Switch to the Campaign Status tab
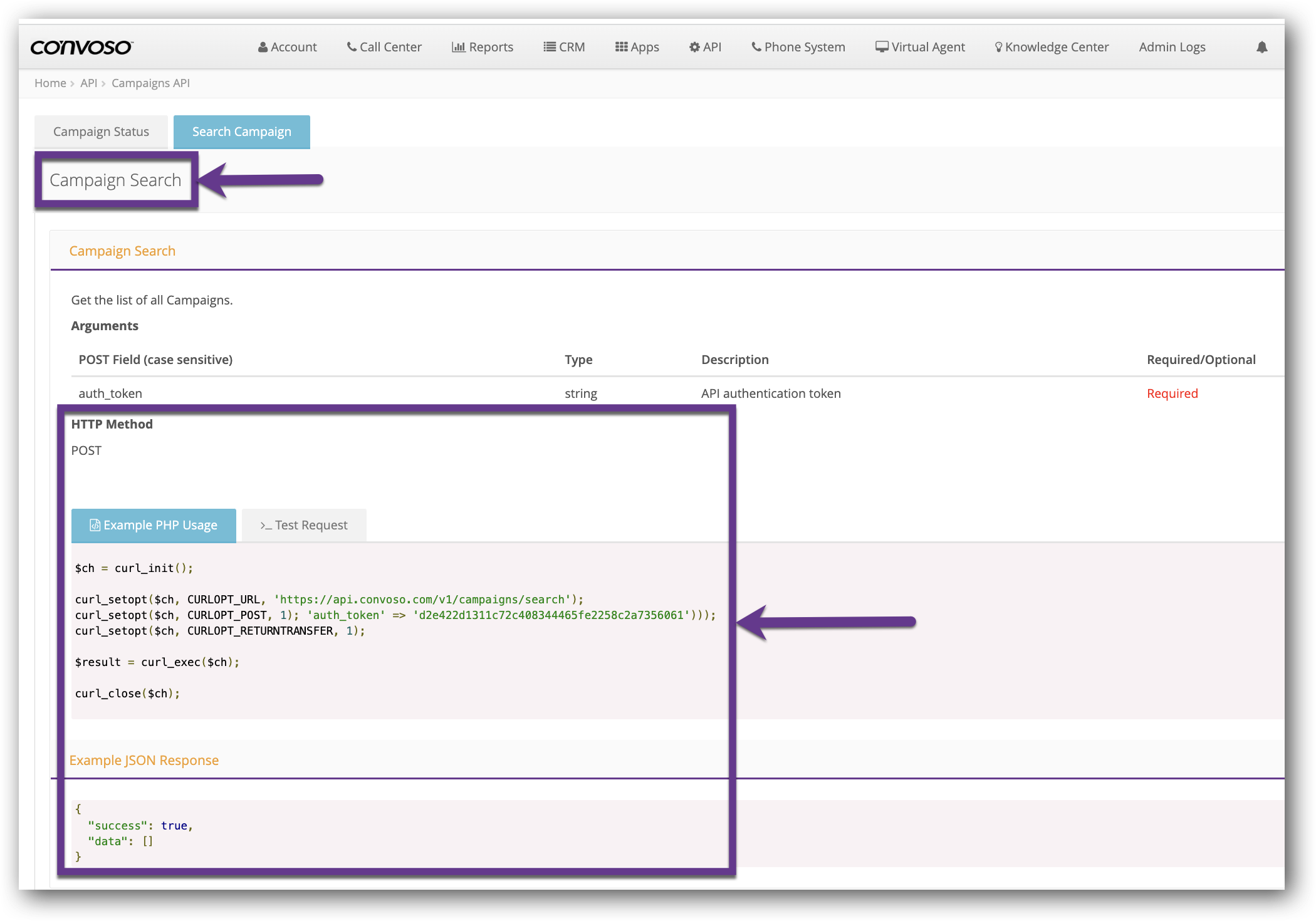 point(101,132)
